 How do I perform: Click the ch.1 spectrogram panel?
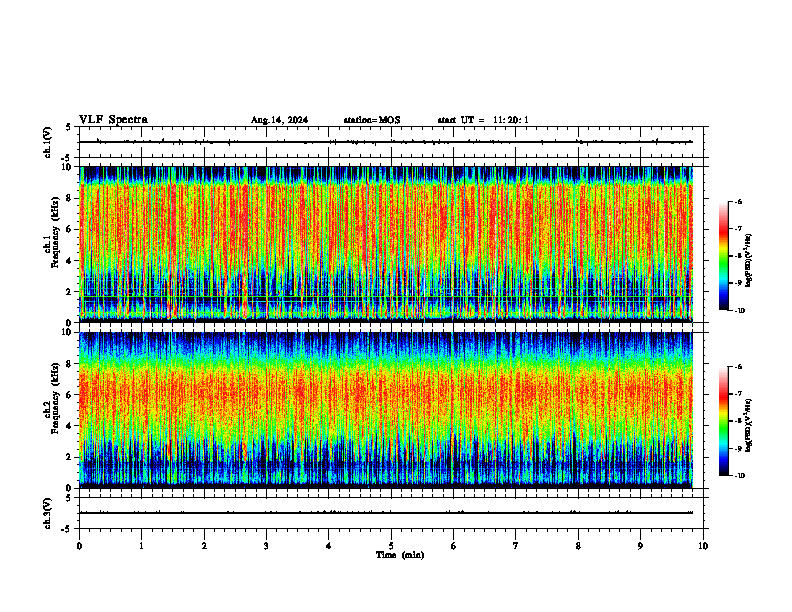[x=386, y=244]
